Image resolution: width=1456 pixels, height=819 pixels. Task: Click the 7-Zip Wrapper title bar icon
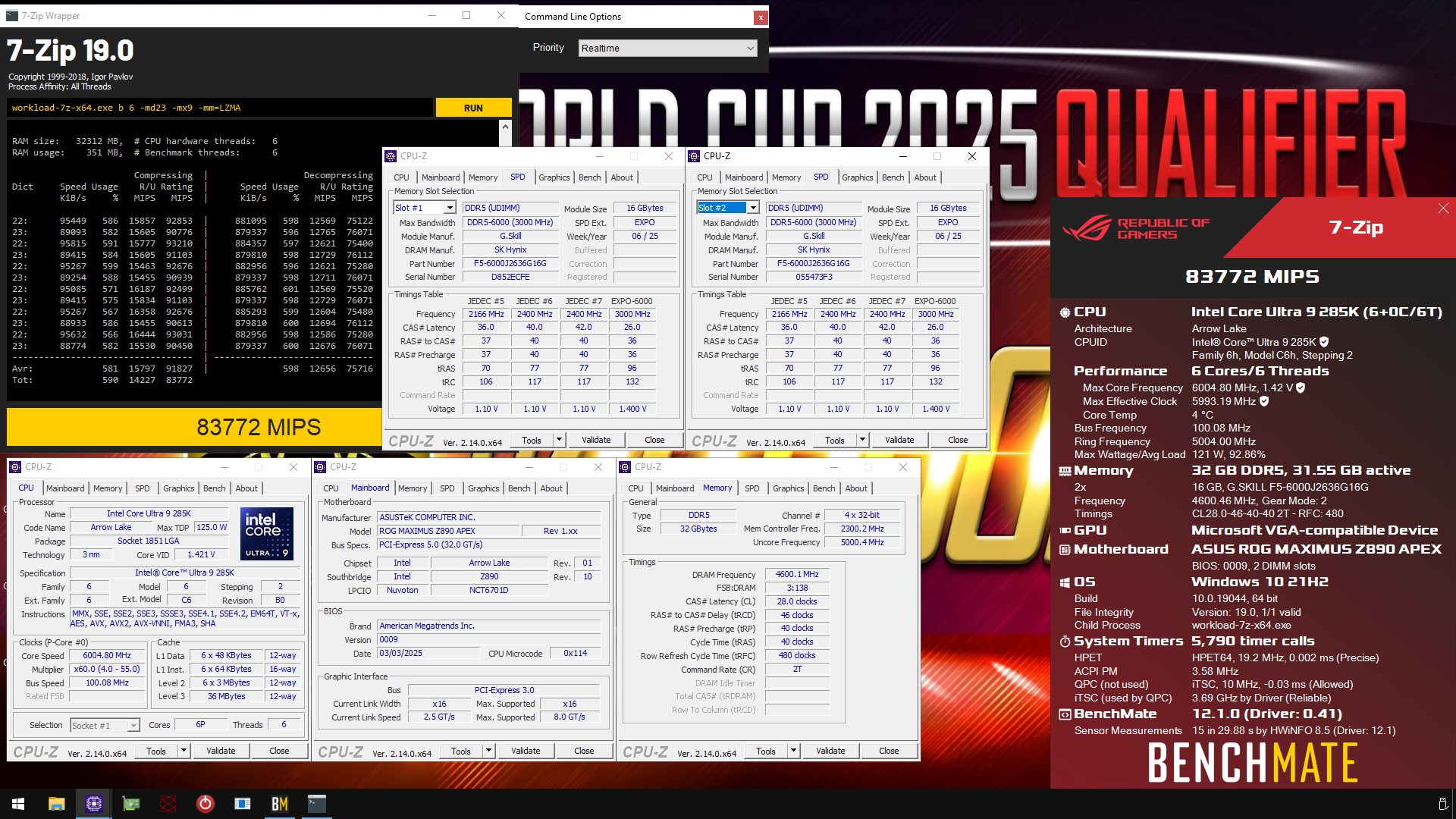[x=12, y=15]
